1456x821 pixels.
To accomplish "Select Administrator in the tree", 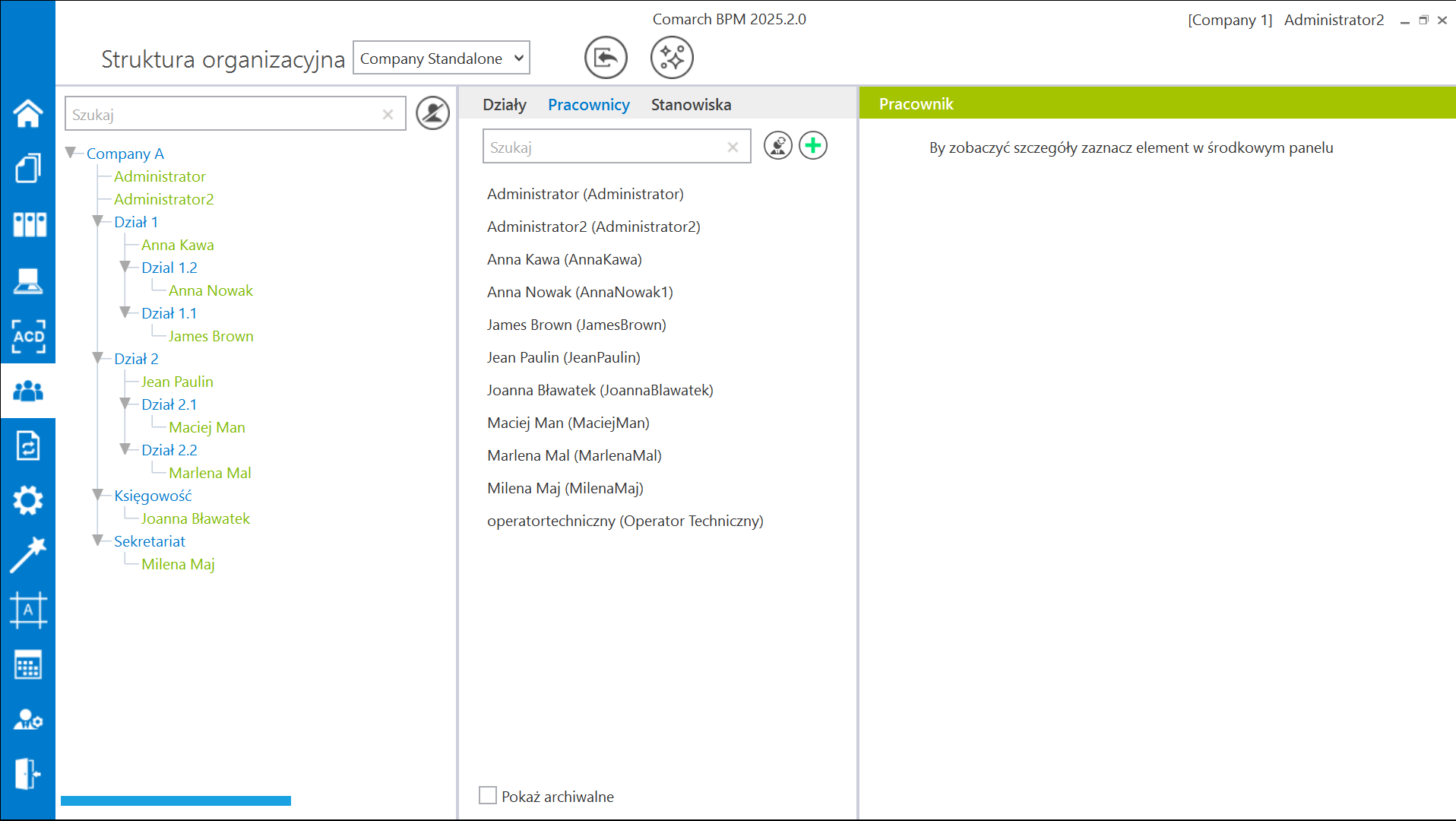I will click(x=160, y=176).
